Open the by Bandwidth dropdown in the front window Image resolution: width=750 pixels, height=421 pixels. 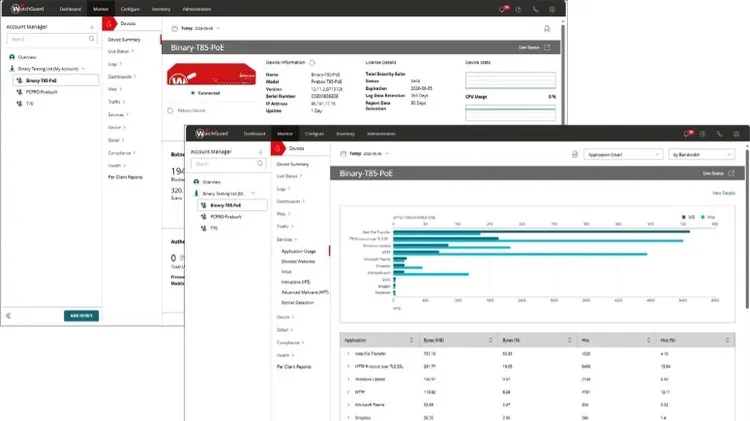(x=701, y=155)
